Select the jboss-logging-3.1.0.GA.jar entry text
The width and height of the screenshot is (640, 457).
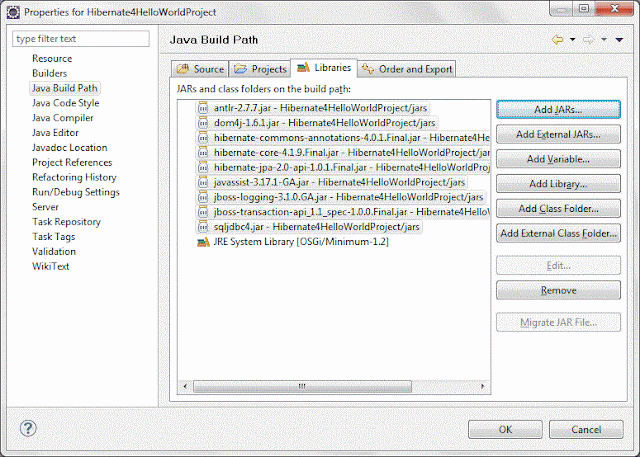coord(348,197)
